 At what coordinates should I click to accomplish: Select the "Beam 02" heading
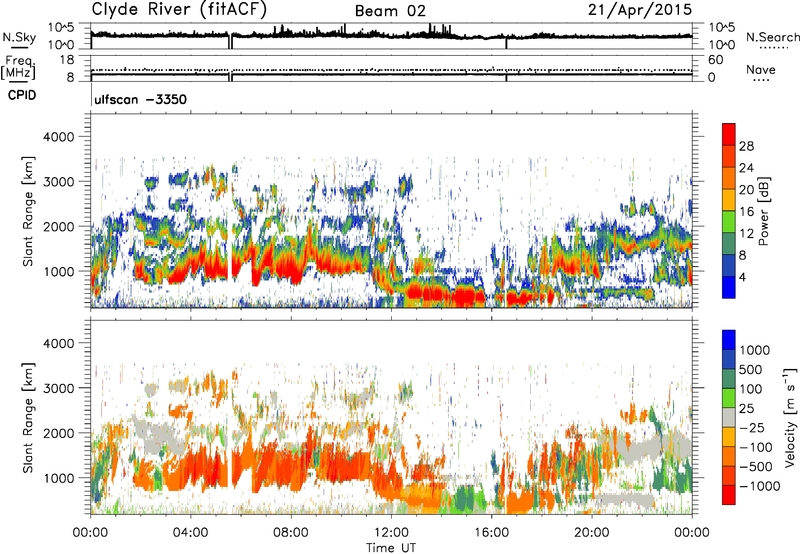pos(390,11)
